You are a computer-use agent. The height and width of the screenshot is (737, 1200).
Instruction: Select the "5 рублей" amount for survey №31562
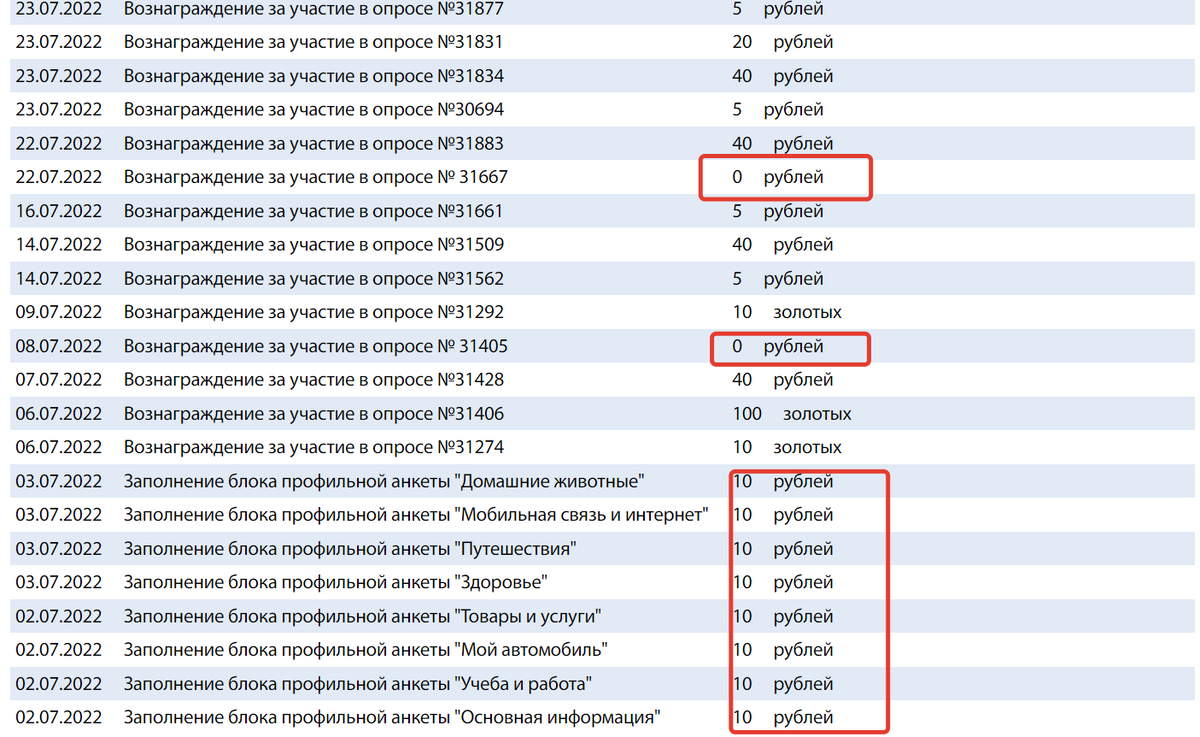pyautogui.click(x=778, y=279)
